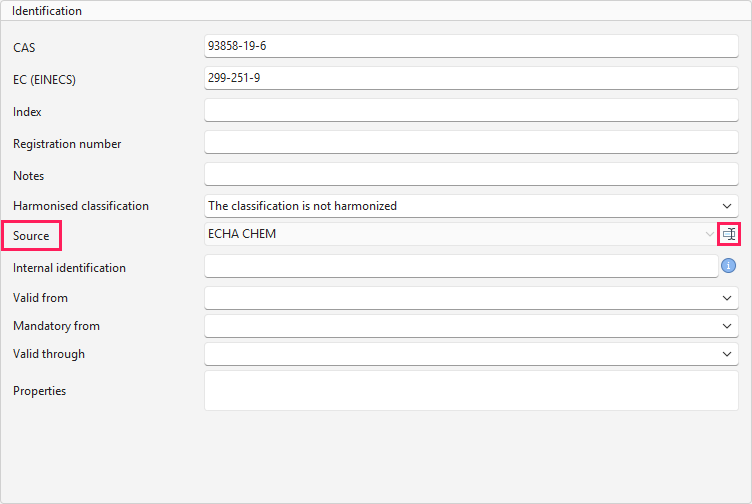
Task: Click the highlighted Source label
Action: click(x=31, y=235)
